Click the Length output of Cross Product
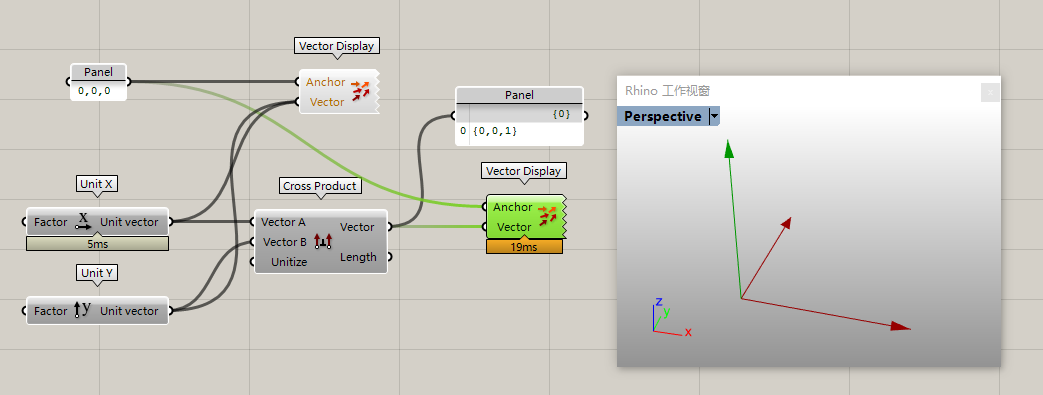Screen dimensions: 1043x395 pyautogui.click(x=359, y=257)
